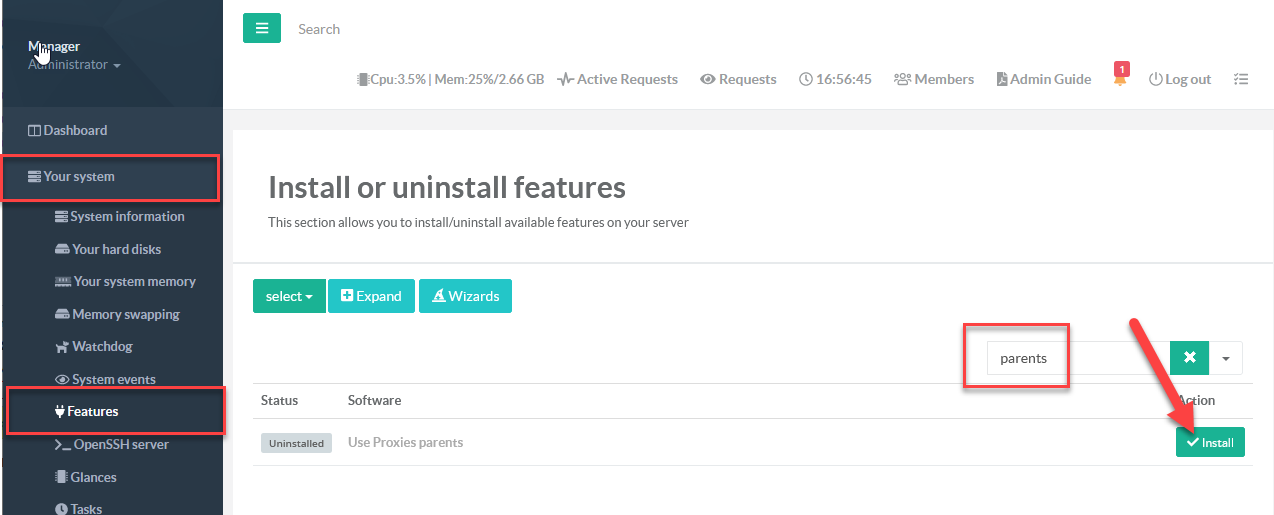Expand the Administrator user dropdown

tap(74, 65)
